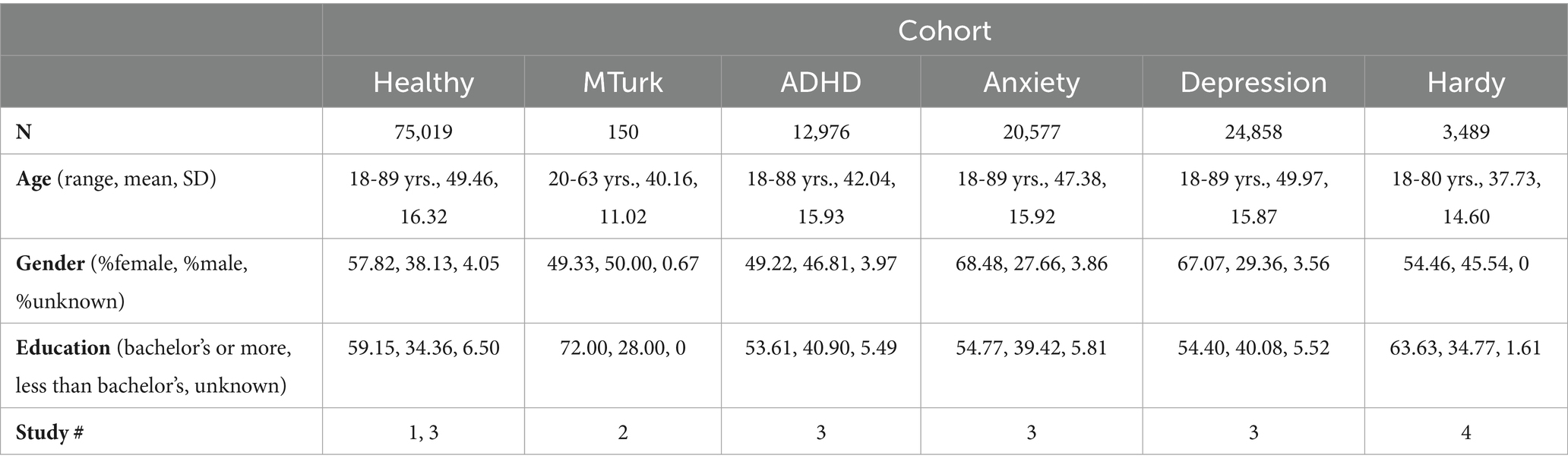Click the ADHD column header
Viewport: 1568px width, 468px height.
821,82
